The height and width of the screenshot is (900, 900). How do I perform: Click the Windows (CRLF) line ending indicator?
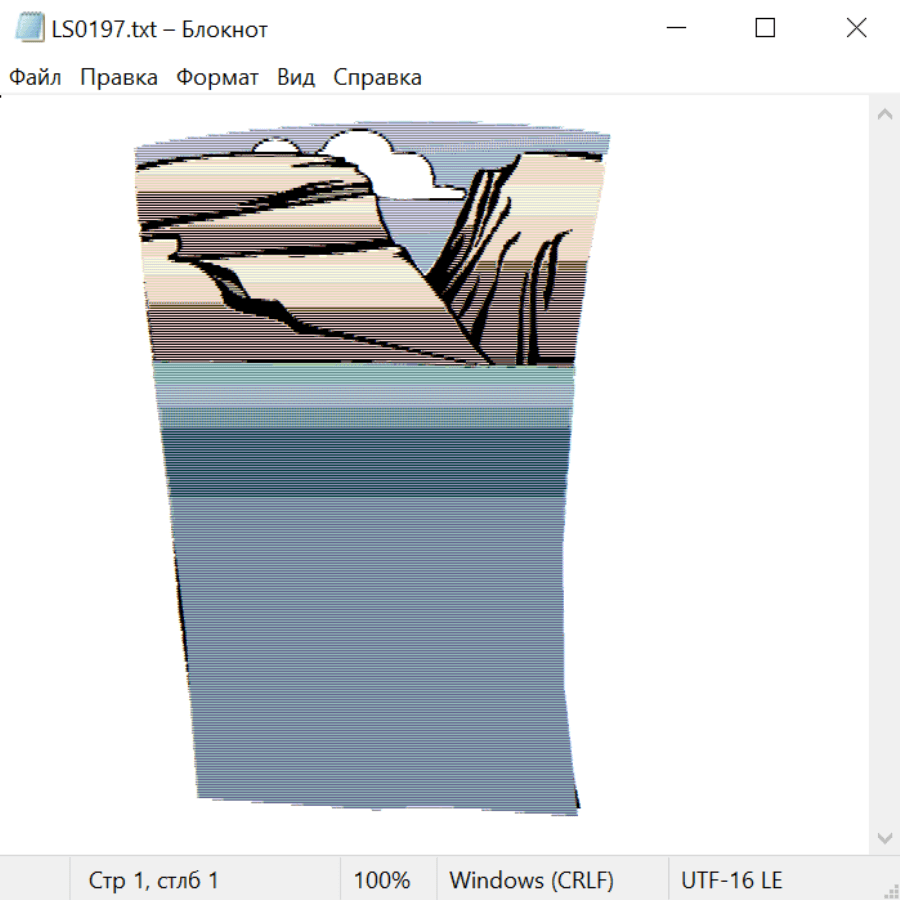(531, 881)
